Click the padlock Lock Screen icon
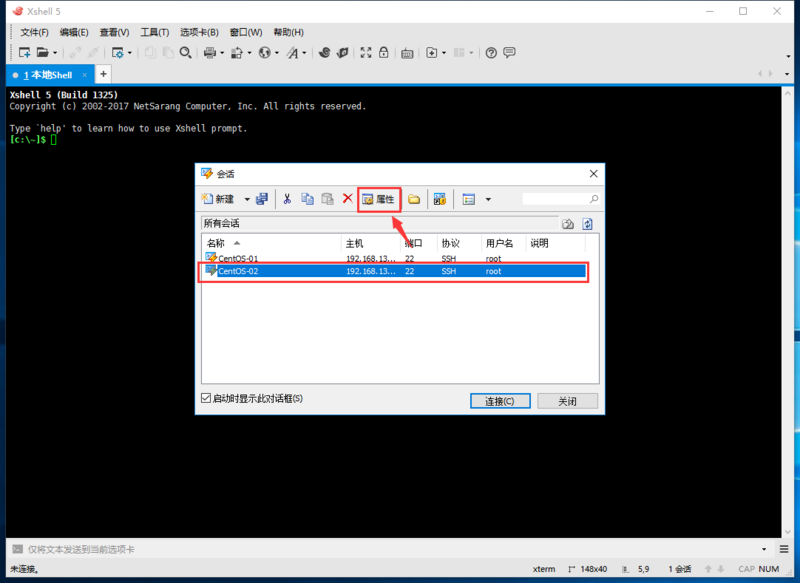This screenshot has height=583, width=800. [x=384, y=53]
